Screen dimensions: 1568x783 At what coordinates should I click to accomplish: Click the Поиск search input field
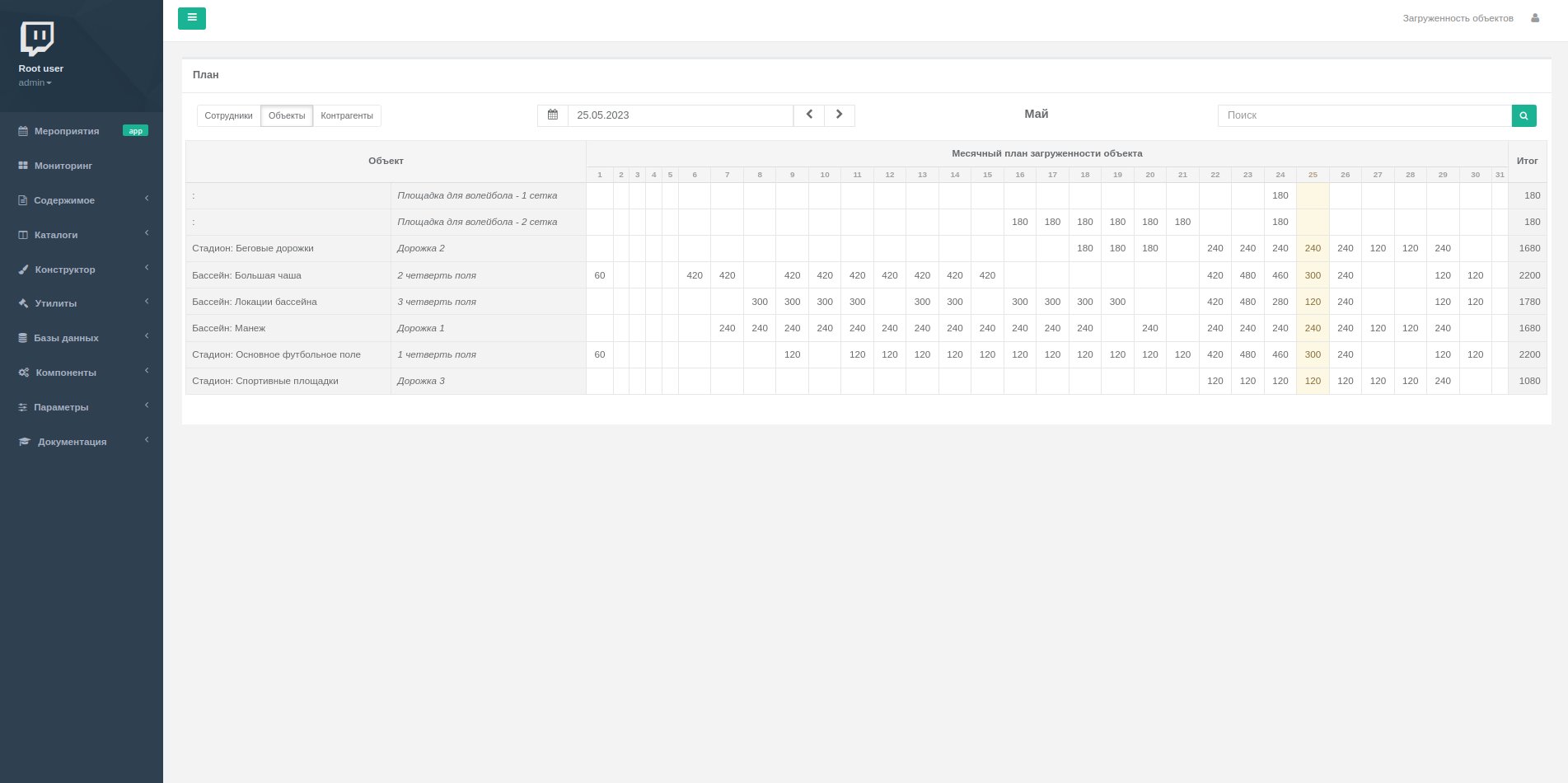(1364, 115)
